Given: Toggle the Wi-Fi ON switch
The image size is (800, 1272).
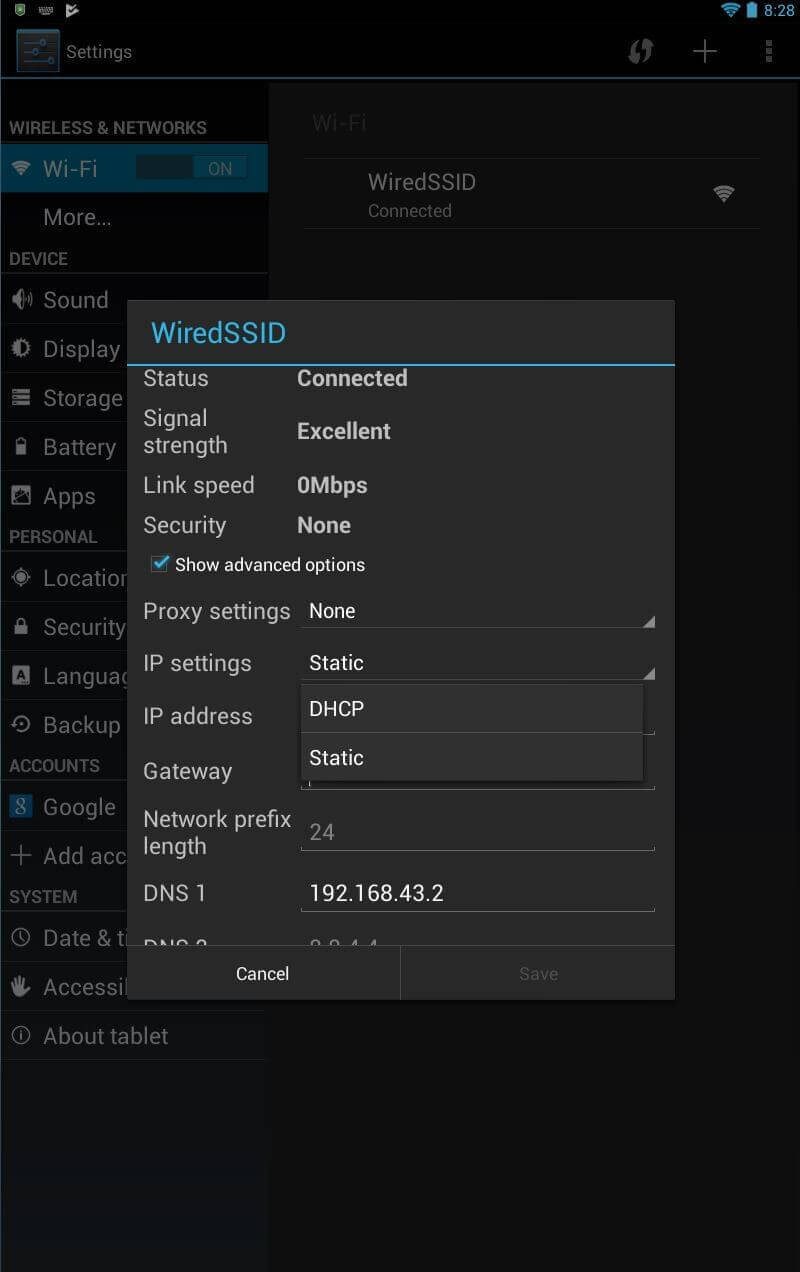Looking at the screenshot, I should pos(192,168).
